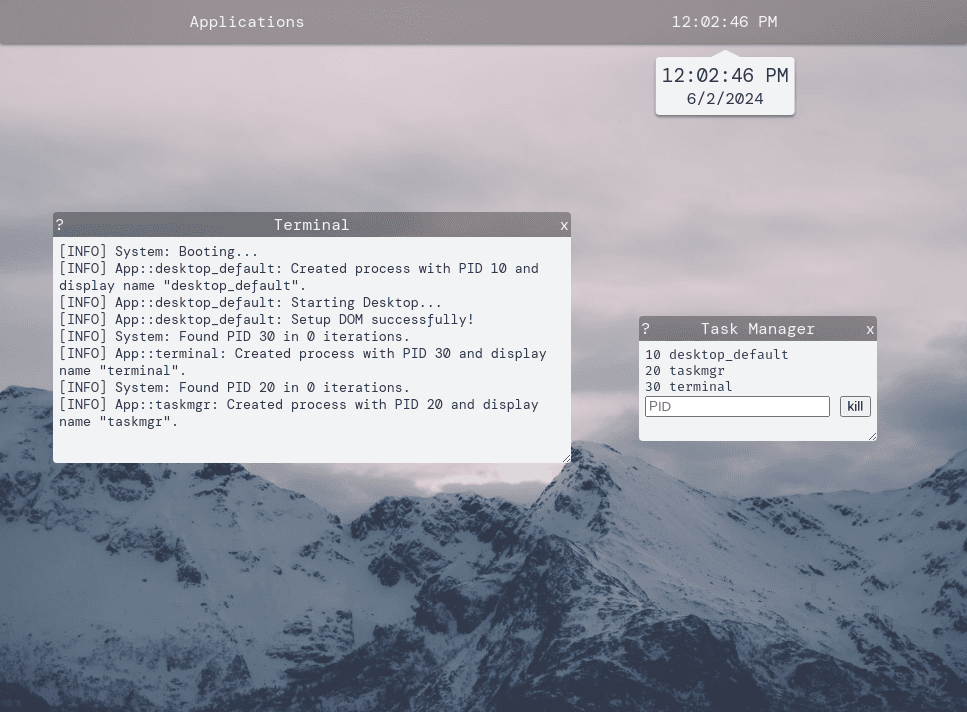Click the large time in clock popup
The height and width of the screenshot is (712, 967).
(x=725, y=75)
